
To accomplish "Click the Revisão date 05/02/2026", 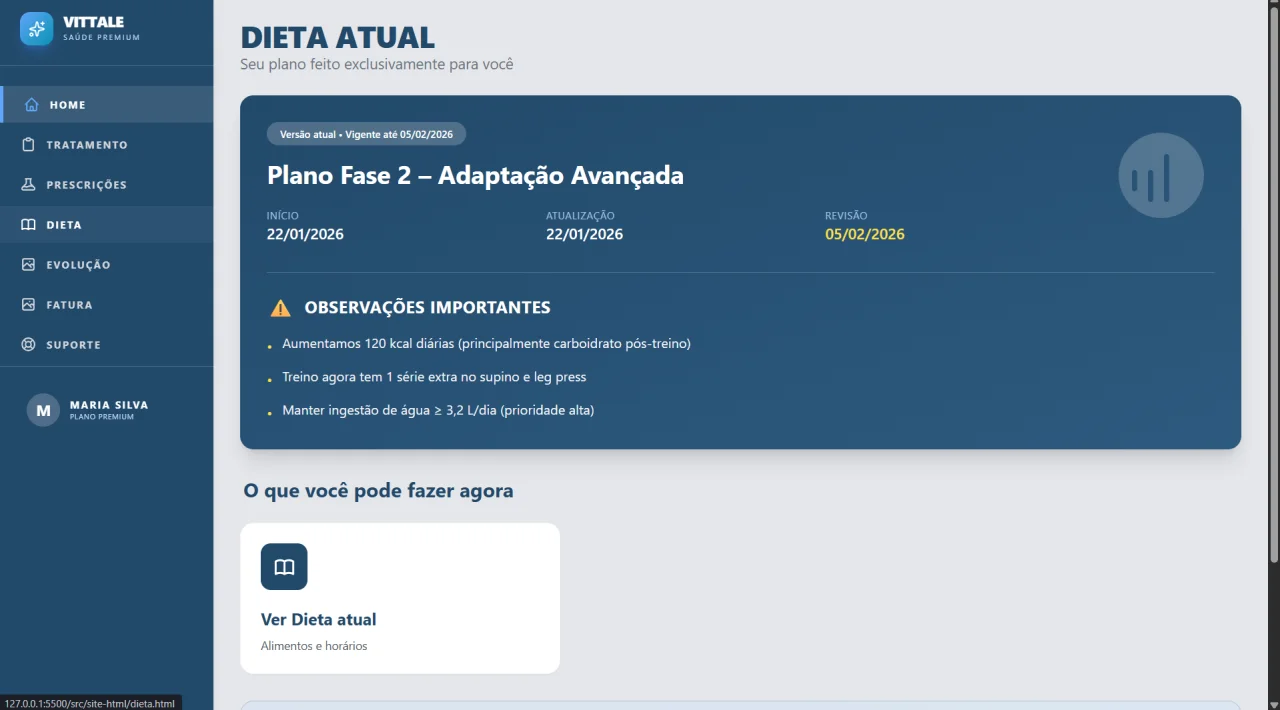I will [865, 235].
